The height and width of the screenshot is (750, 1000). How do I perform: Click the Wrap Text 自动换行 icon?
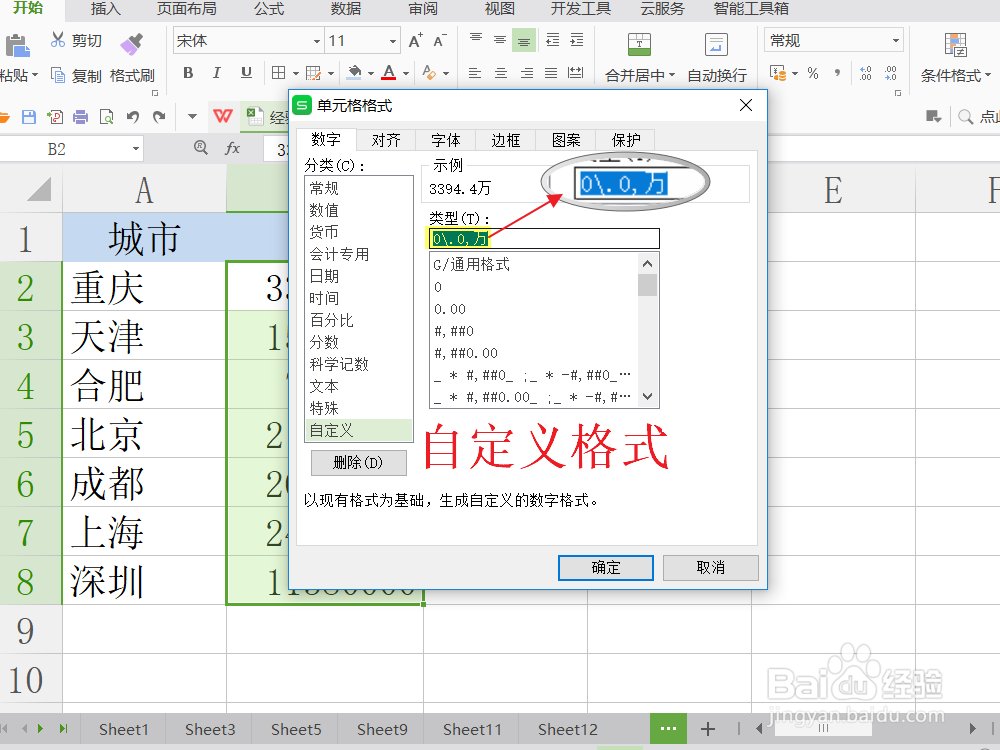click(x=716, y=44)
